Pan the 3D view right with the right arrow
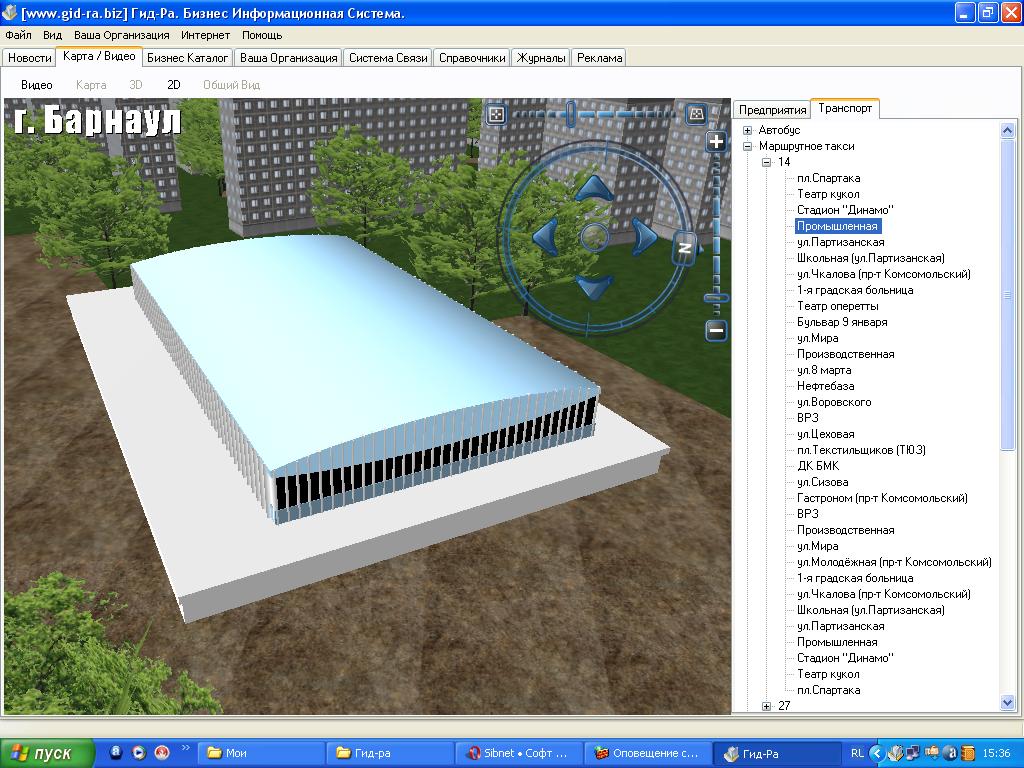The width and height of the screenshot is (1024, 768). tap(642, 237)
